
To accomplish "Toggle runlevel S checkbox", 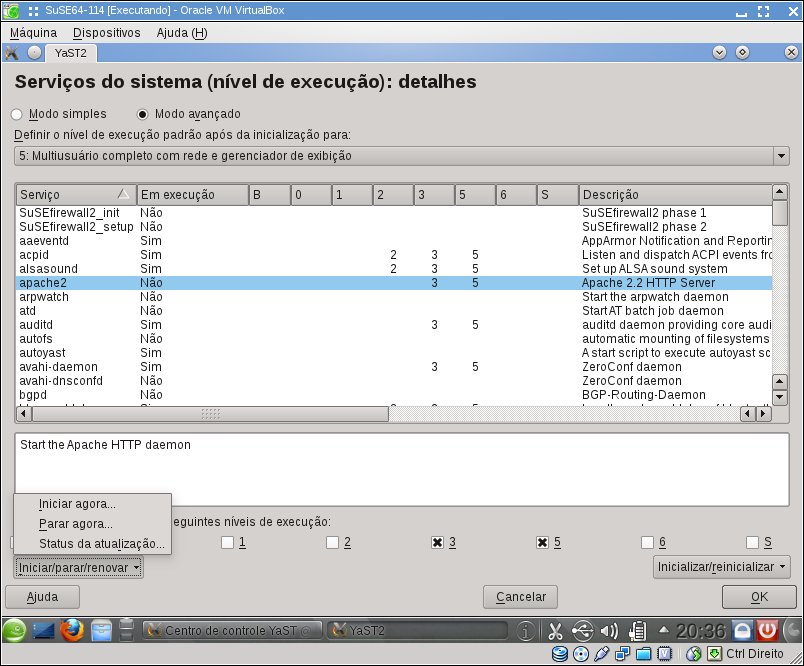I will 753,542.
